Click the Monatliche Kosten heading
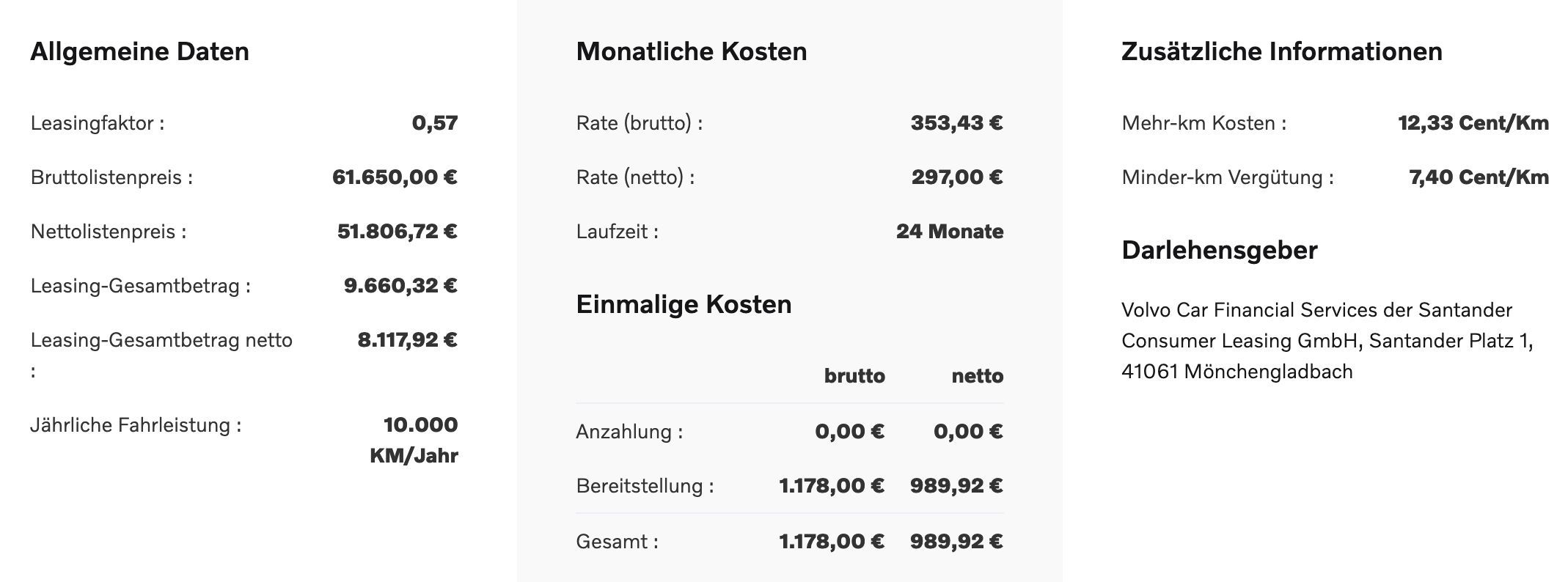 [692, 52]
